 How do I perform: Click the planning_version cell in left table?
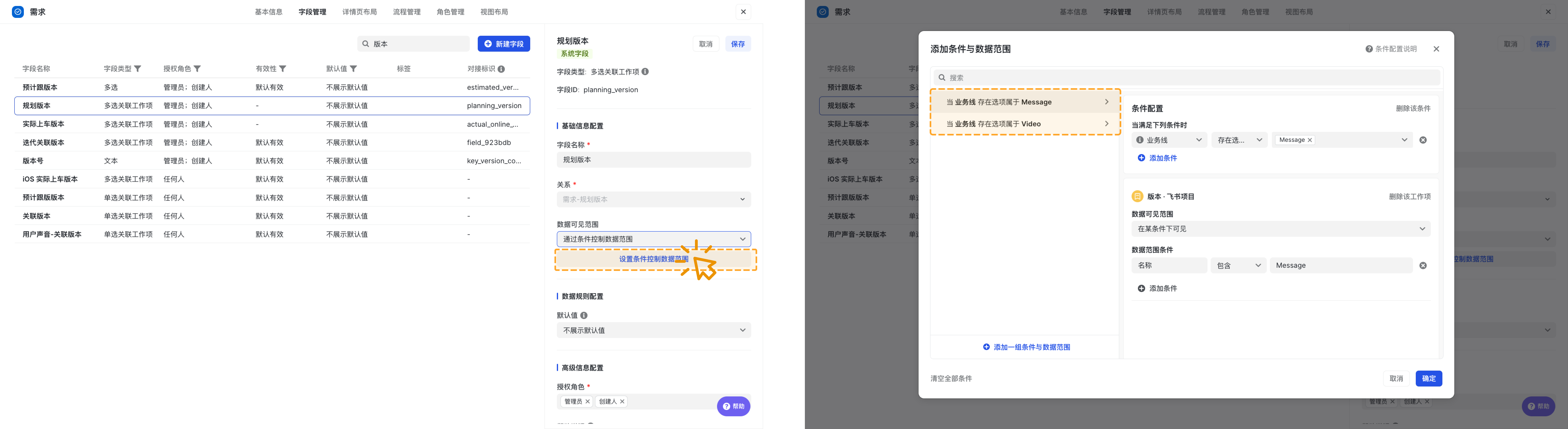point(494,106)
